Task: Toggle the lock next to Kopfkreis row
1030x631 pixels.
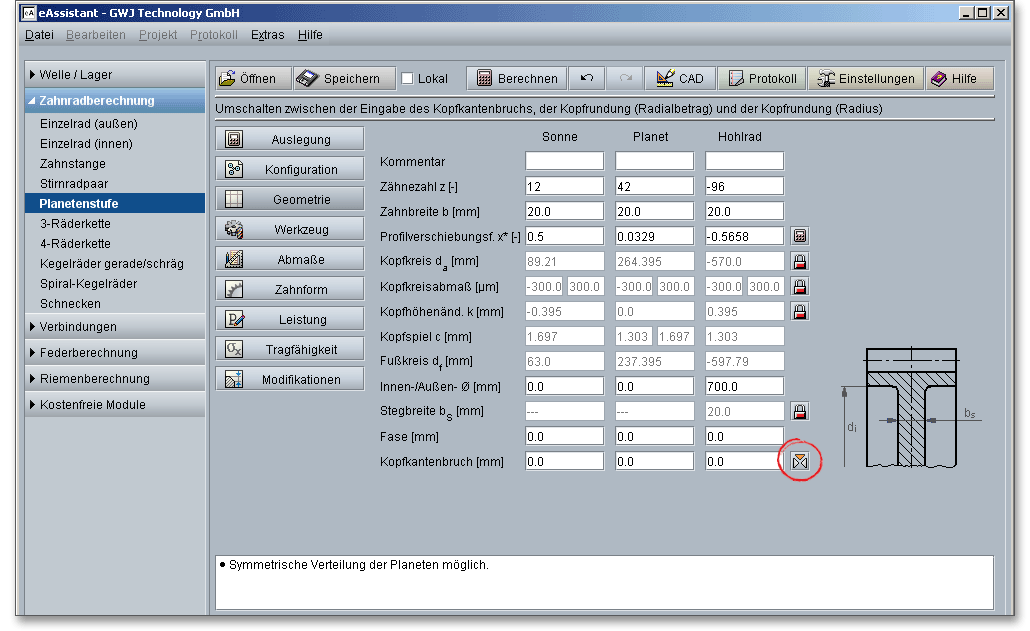Action: [800, 261]
